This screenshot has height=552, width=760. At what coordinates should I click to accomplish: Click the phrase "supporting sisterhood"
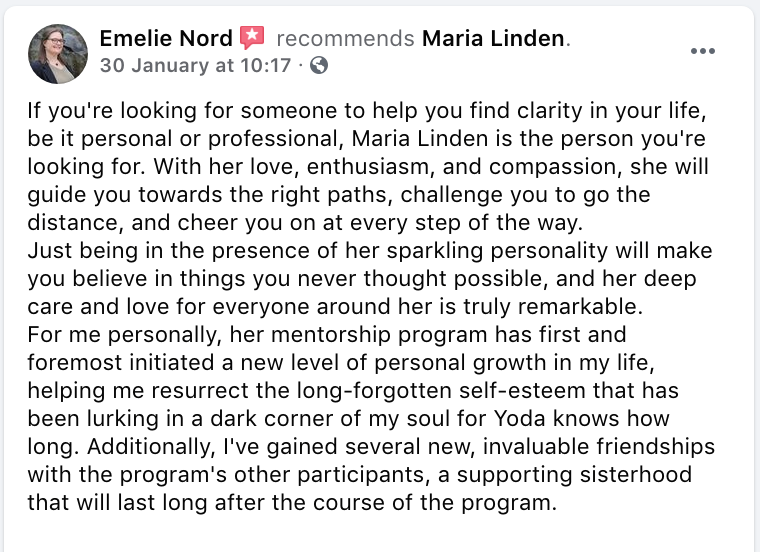click(x=574, y=475)
